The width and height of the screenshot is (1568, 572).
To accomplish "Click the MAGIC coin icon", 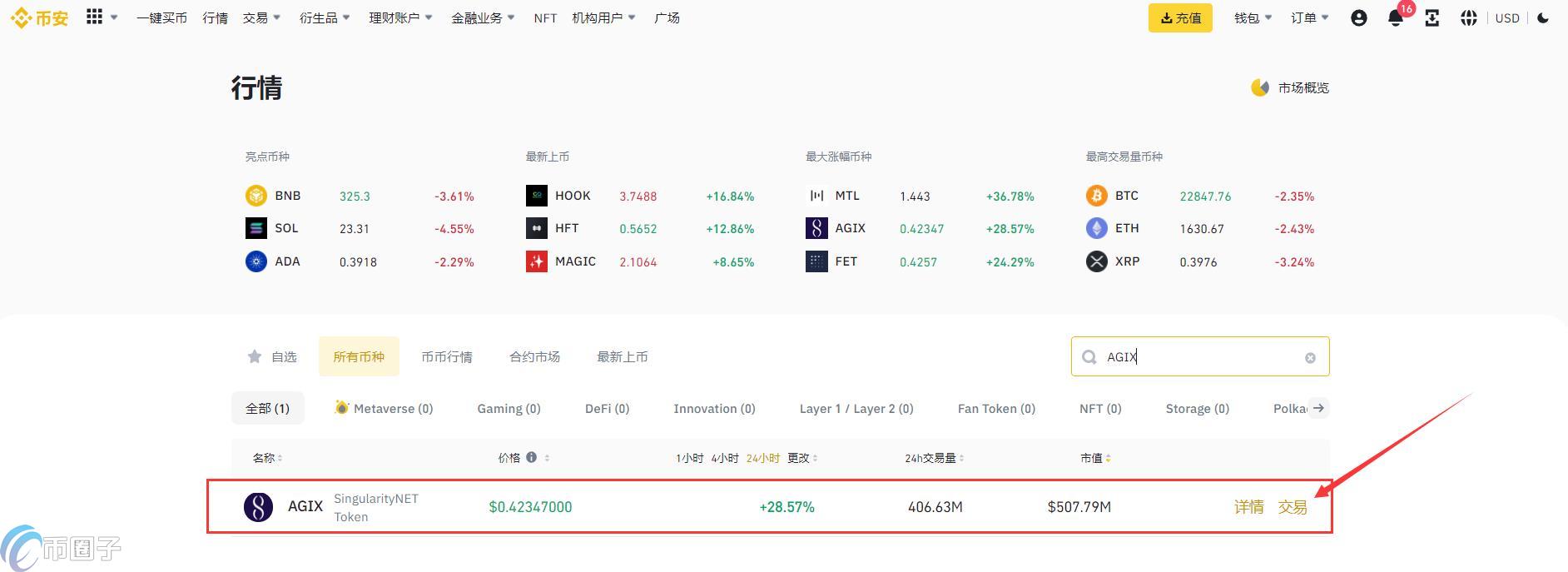I will tap(536, 261).
